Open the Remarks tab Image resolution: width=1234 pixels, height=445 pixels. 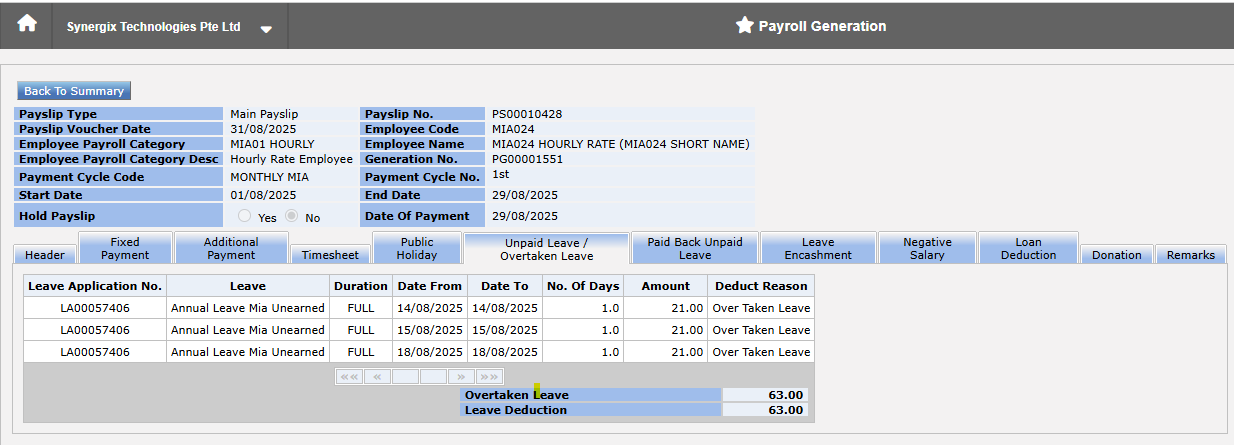(1190, 255)
